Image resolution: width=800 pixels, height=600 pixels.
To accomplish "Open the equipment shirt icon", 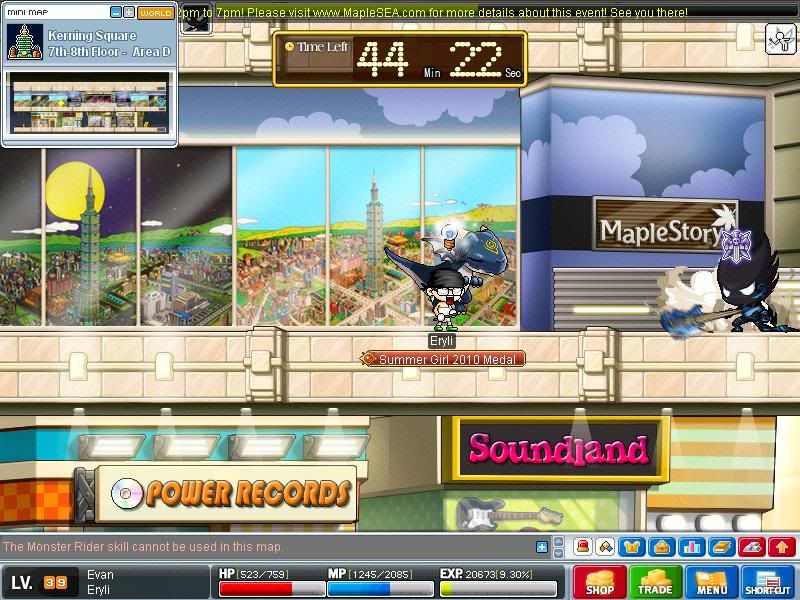I will pyautogui.click(x=632, y=547).
